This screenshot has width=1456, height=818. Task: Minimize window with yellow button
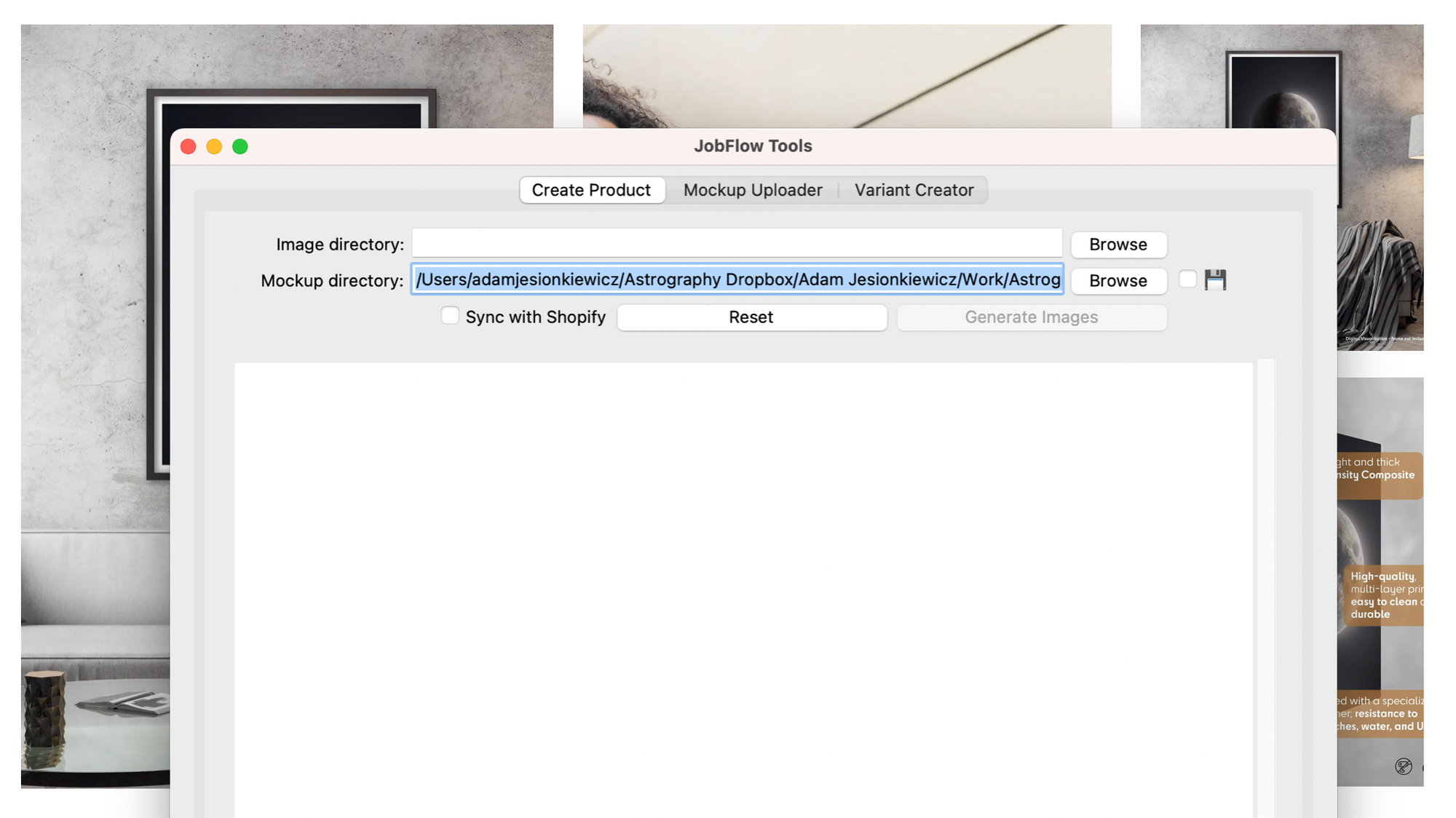(214, 147)
